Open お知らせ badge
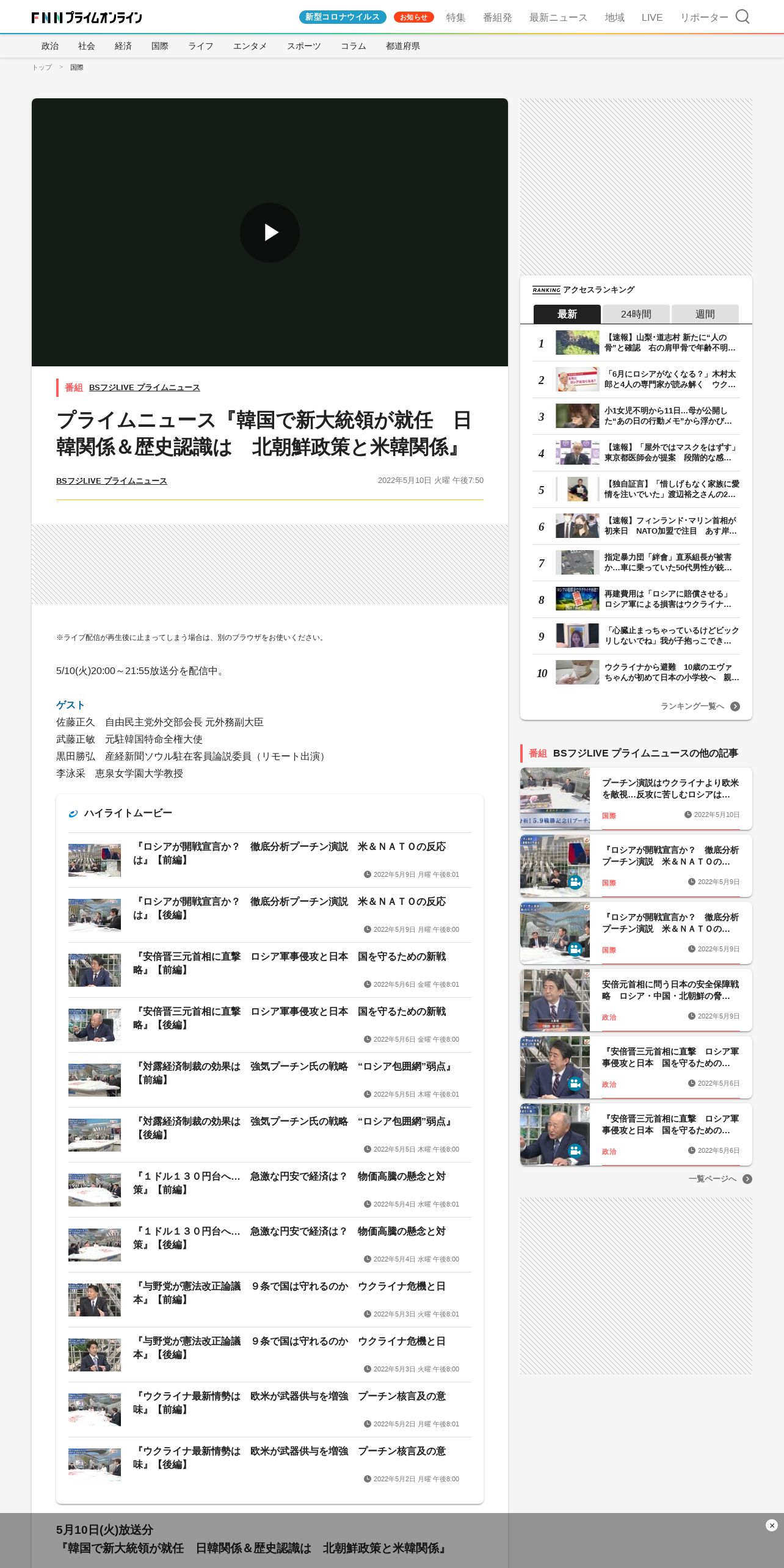 pos(414,17)
